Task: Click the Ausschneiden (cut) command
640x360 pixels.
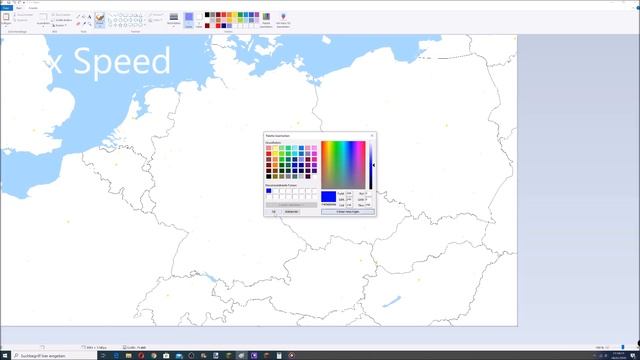Action: 24,15
